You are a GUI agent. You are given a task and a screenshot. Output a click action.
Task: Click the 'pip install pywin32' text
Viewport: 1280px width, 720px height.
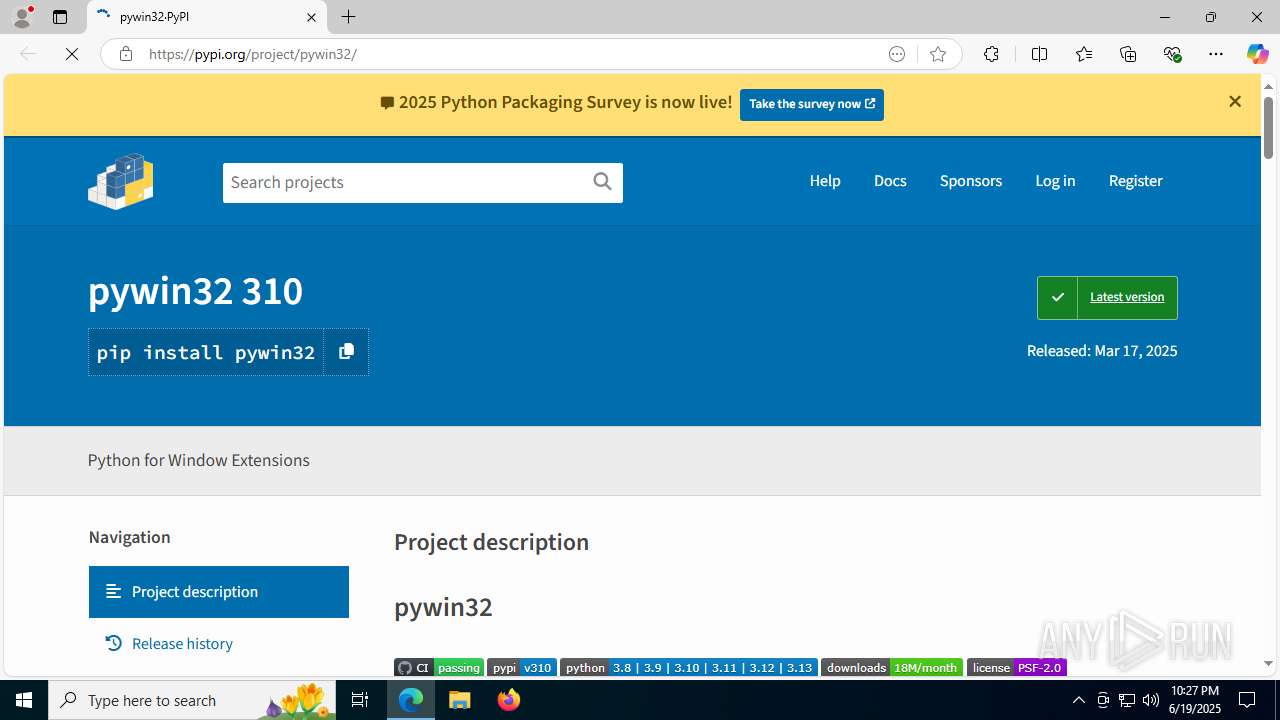(206, 352)
